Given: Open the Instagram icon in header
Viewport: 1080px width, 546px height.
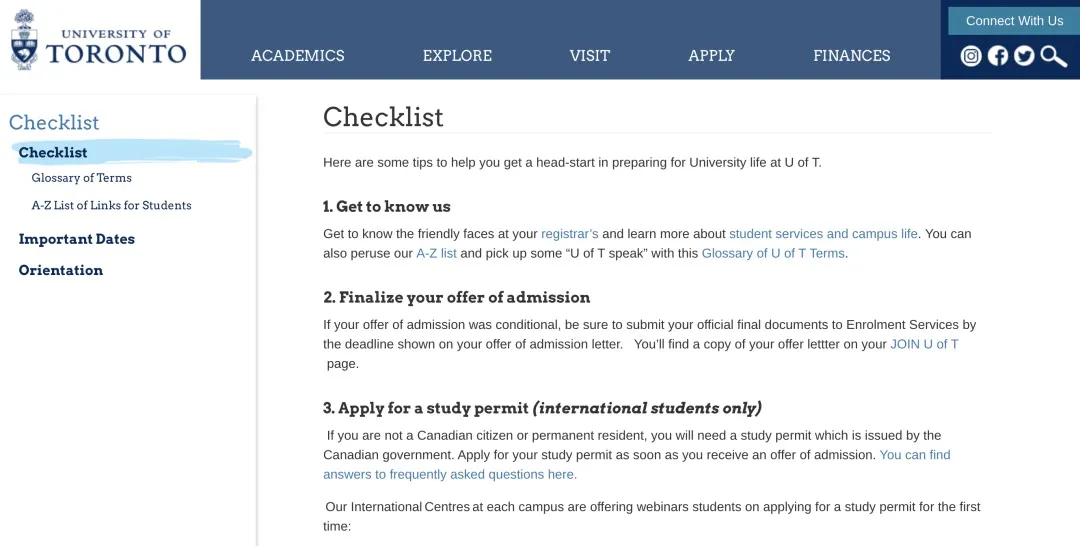Looking at the screenshot, I should click(x=971, y=56).
